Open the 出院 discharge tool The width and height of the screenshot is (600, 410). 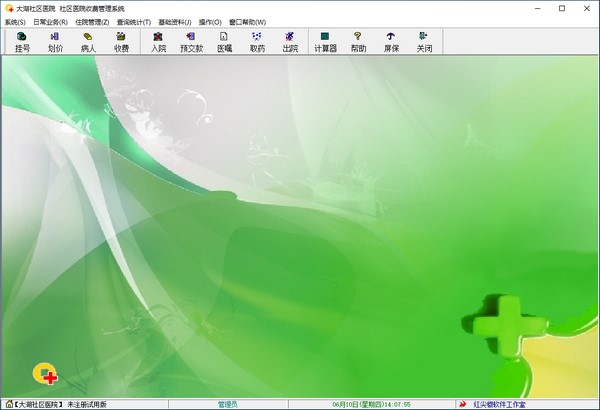(x=290, y=41)
